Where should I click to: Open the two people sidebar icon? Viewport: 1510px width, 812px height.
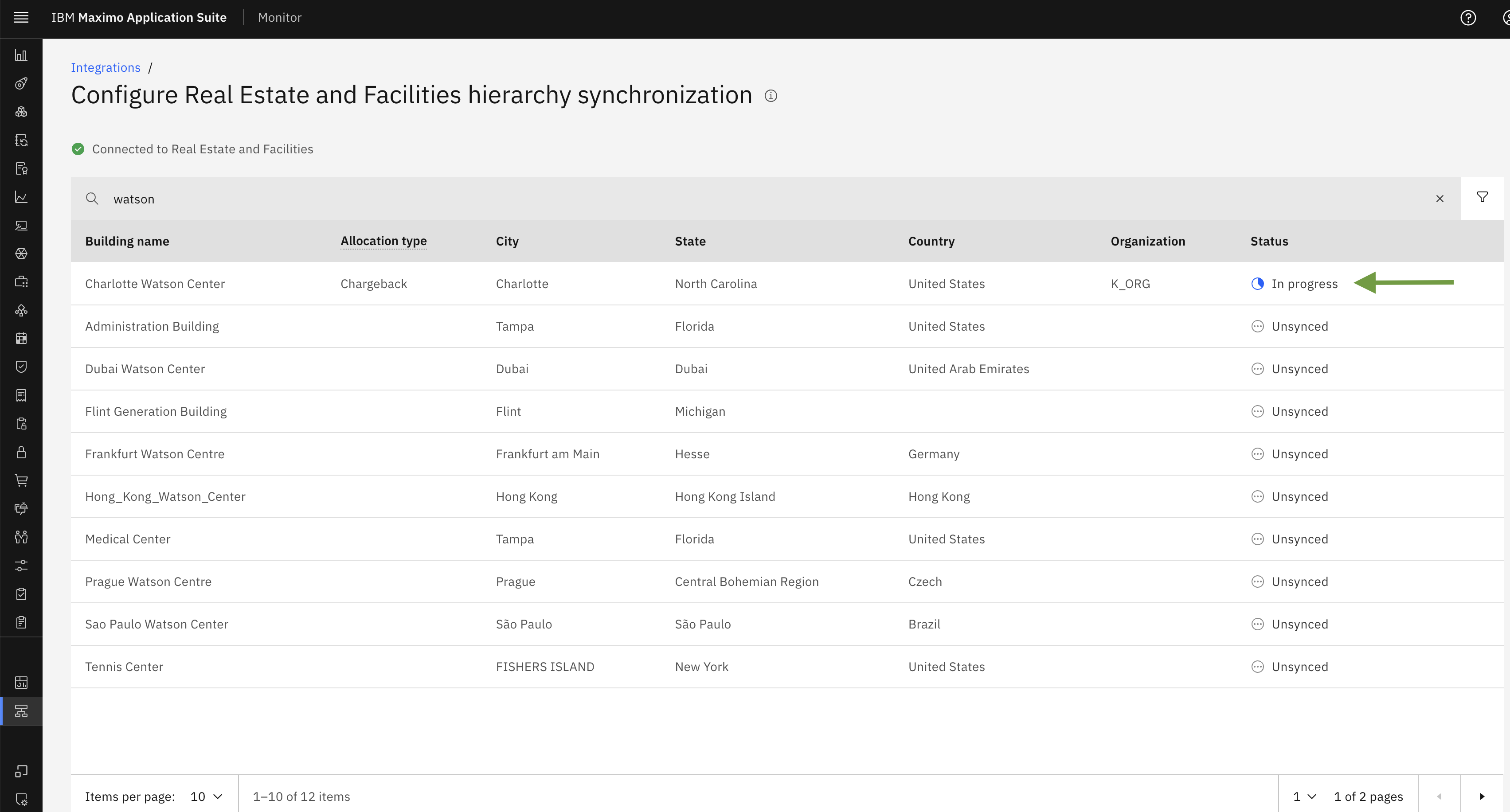pos(21,537)
